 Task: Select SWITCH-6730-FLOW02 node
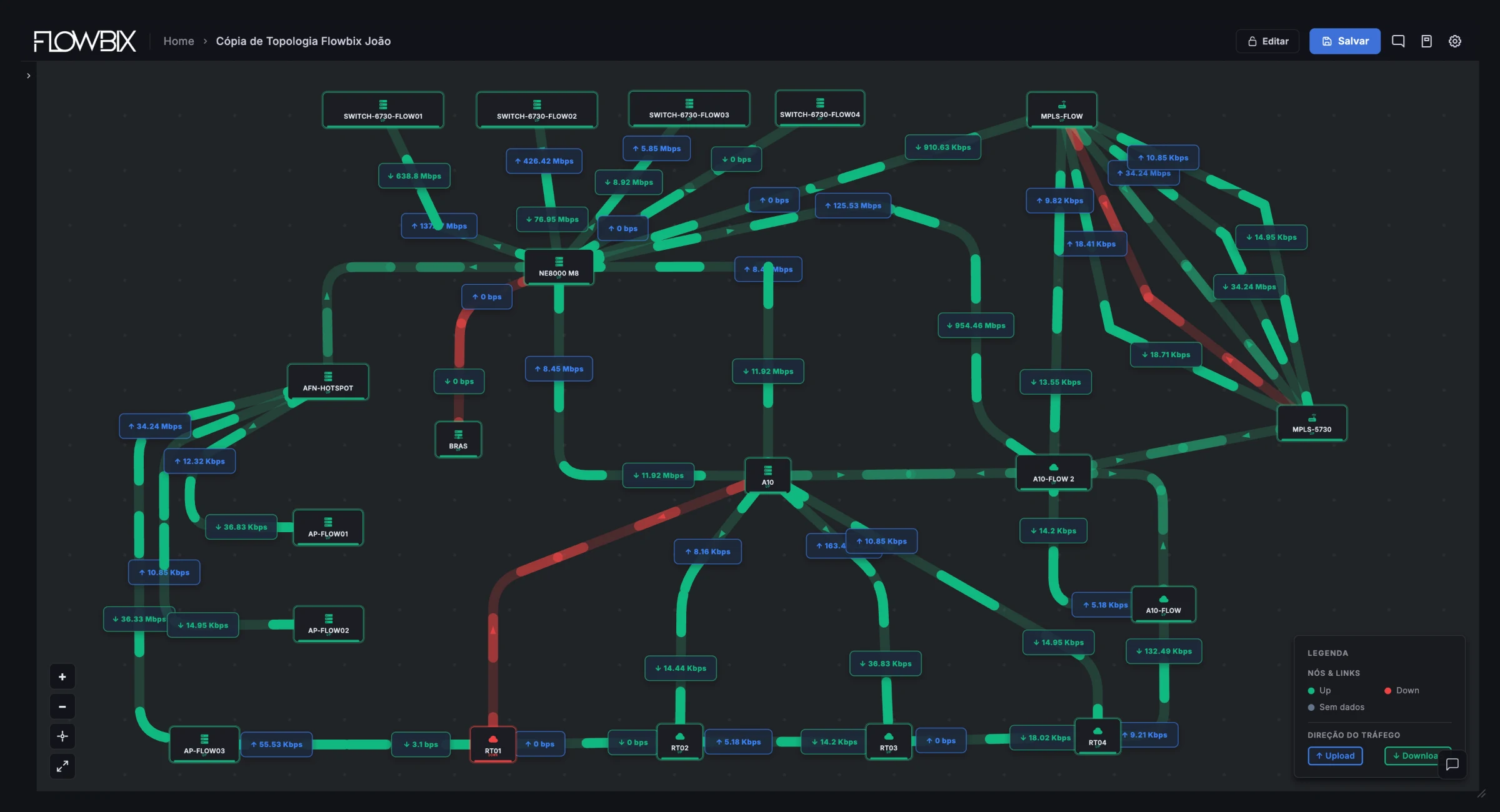tap(537, 110)
